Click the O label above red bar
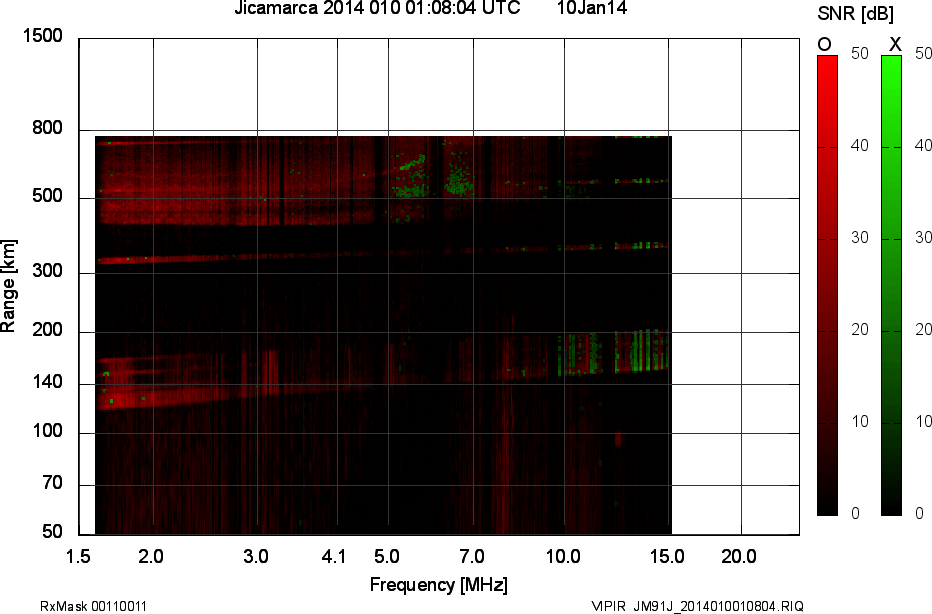 (x=825, y=44)
